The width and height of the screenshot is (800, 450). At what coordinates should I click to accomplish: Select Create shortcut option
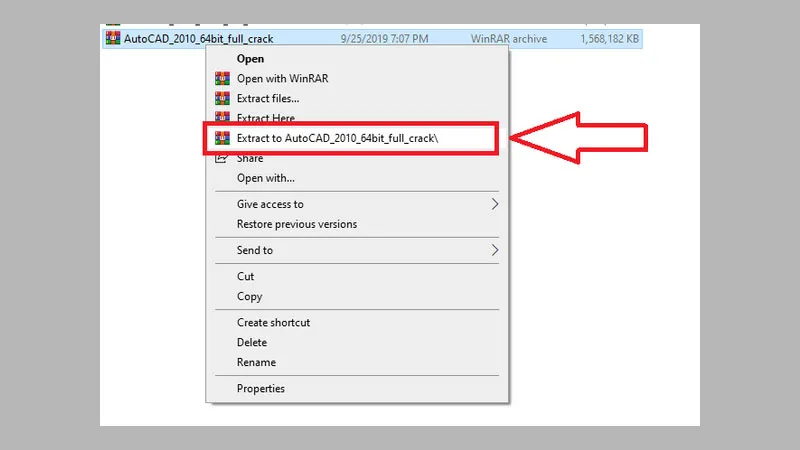pos(273,322)
